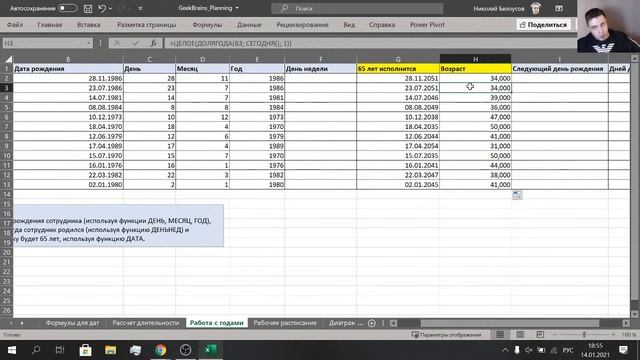Screen dimensions: 640x360
Task: Select column H header
Action: [476, 59]
